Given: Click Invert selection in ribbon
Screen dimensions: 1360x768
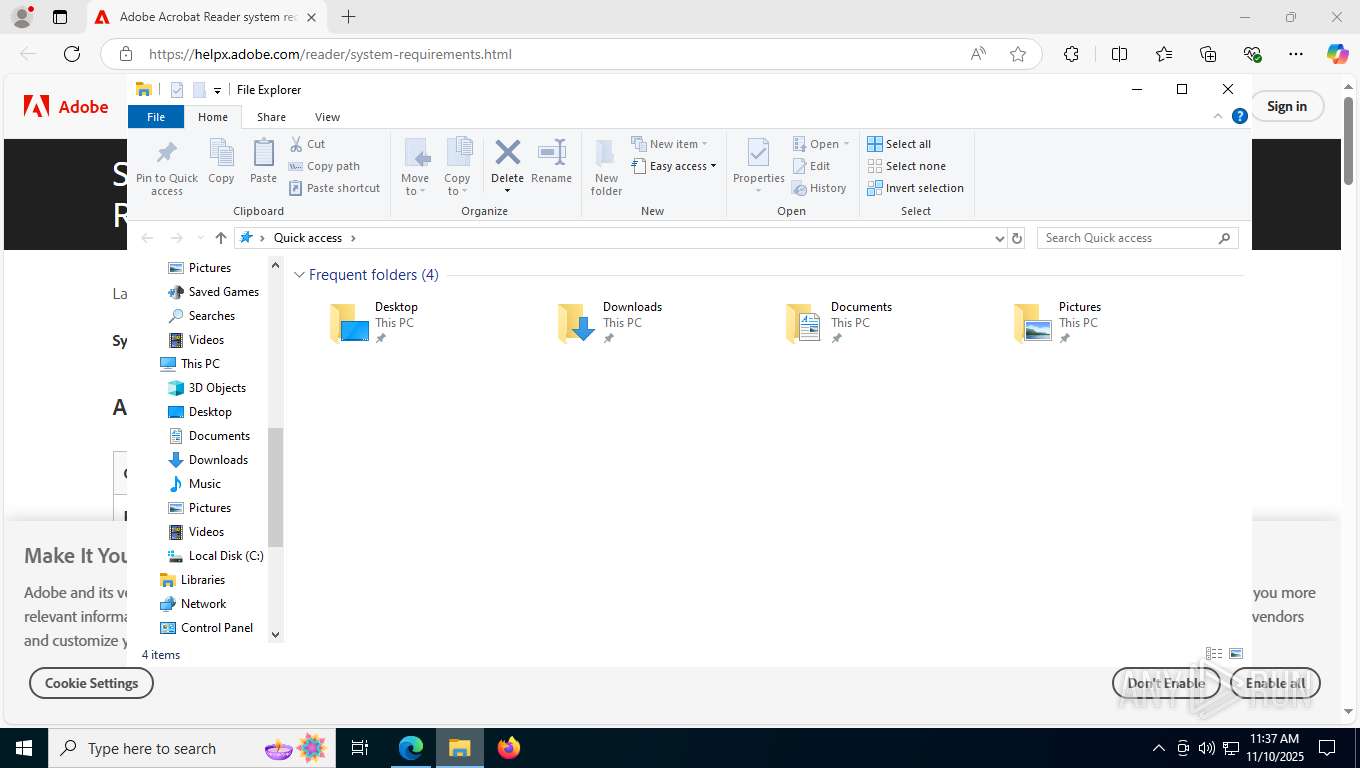Looking at the screenshot, I should tap(915, 188).
